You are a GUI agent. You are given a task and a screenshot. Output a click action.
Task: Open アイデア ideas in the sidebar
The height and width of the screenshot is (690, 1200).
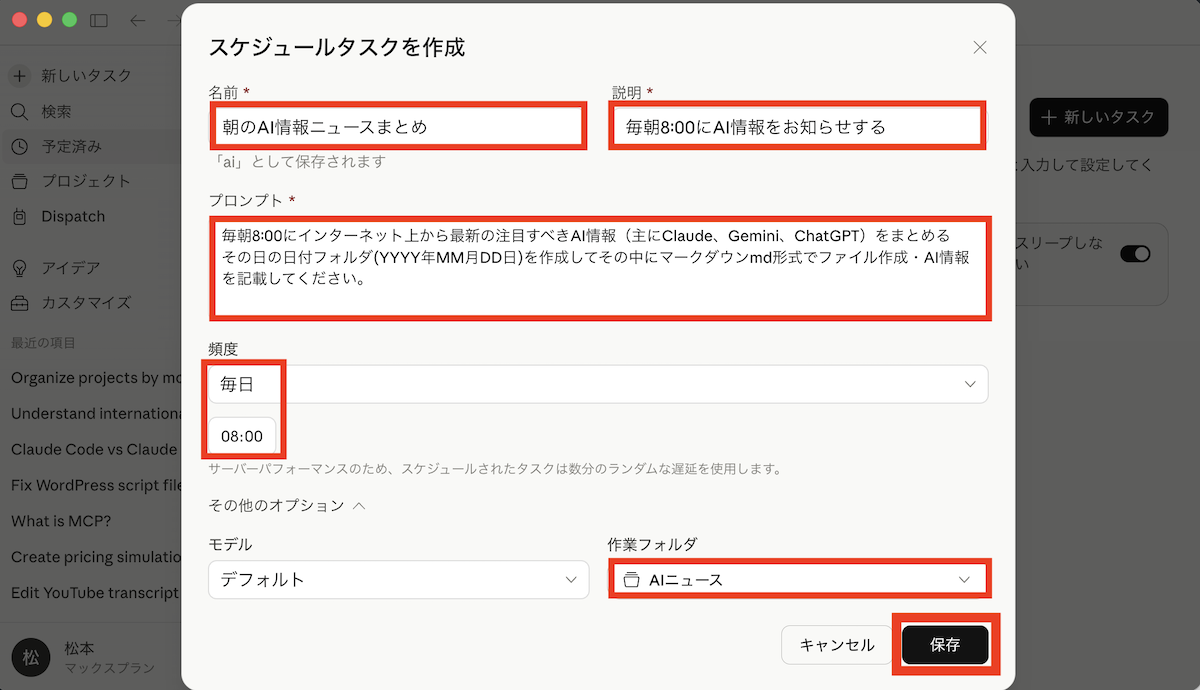70,268
